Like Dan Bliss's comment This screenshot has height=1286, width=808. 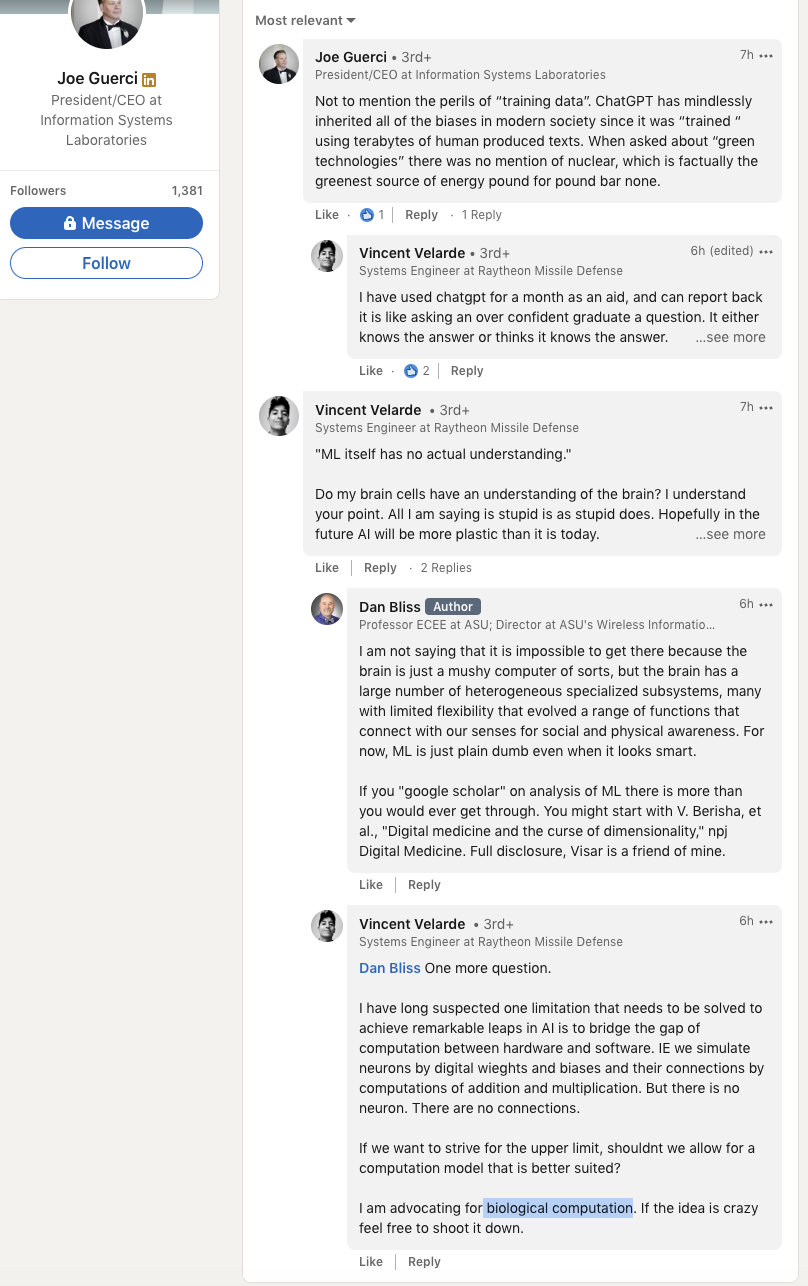click(x=371, y=885)
